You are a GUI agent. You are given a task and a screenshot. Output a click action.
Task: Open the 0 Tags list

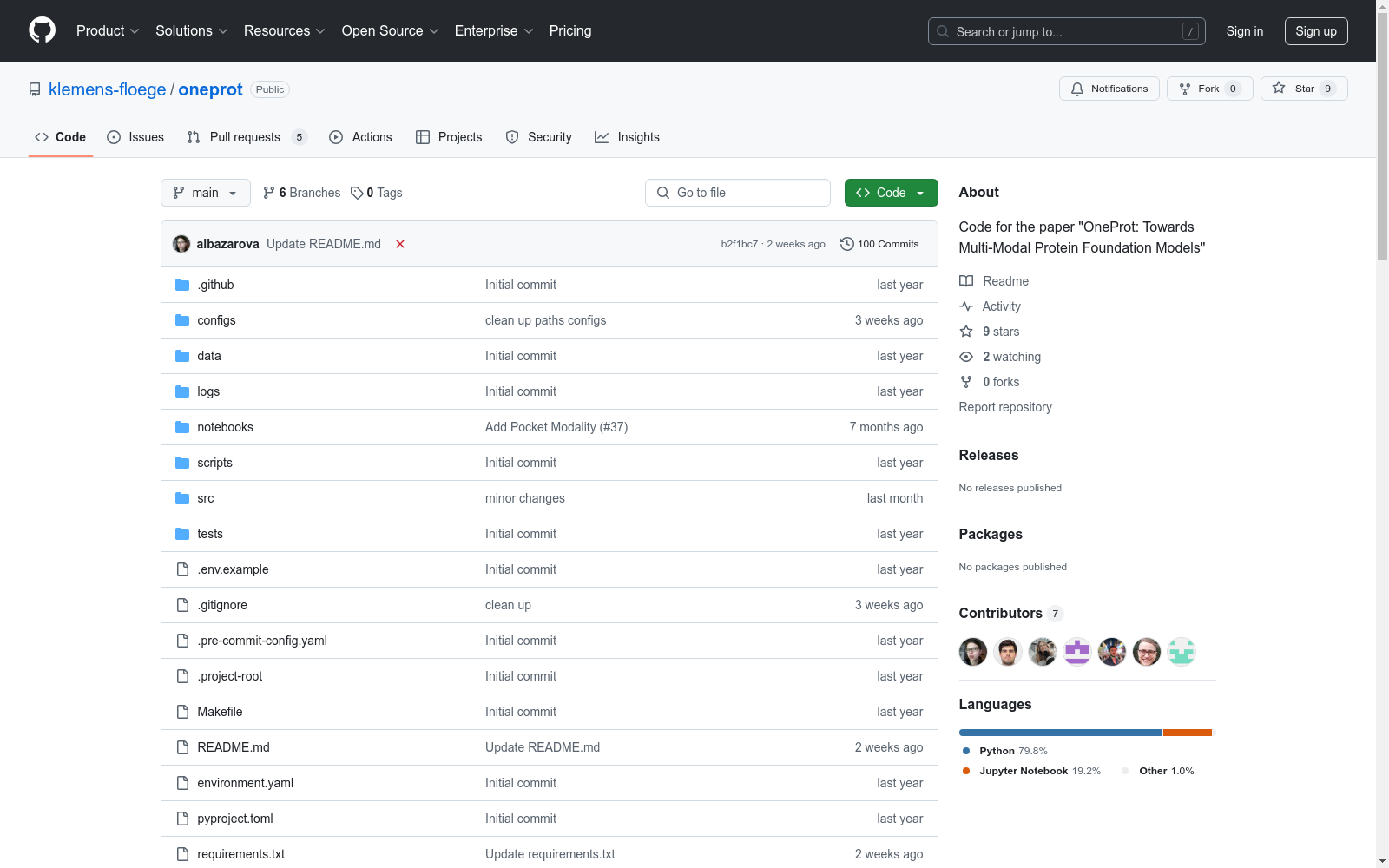point(377,193)
